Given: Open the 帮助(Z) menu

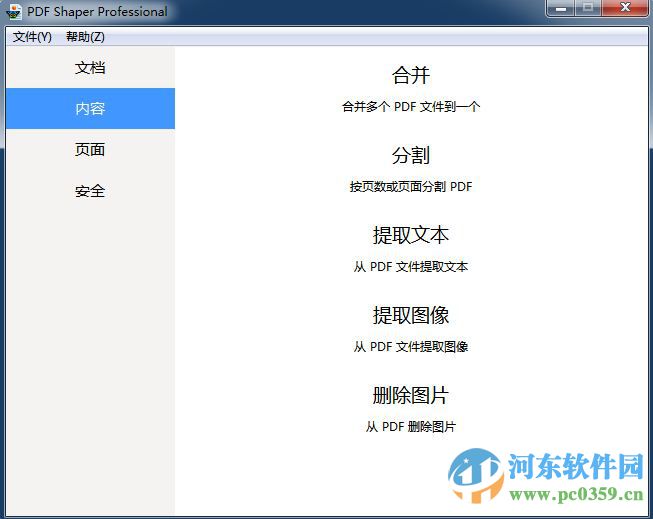Looking at the screenshot, I should [x=85, y=37].
